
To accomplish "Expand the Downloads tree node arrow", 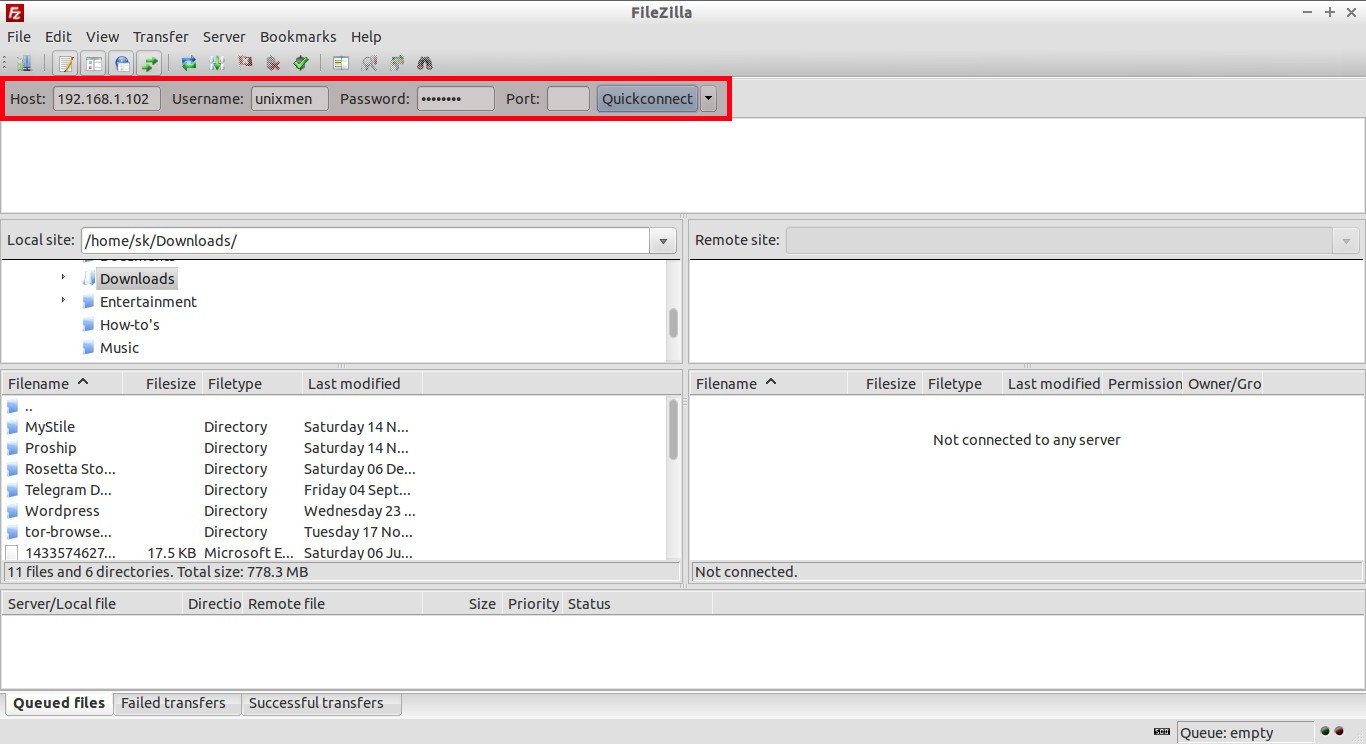I will coord(63,278).
